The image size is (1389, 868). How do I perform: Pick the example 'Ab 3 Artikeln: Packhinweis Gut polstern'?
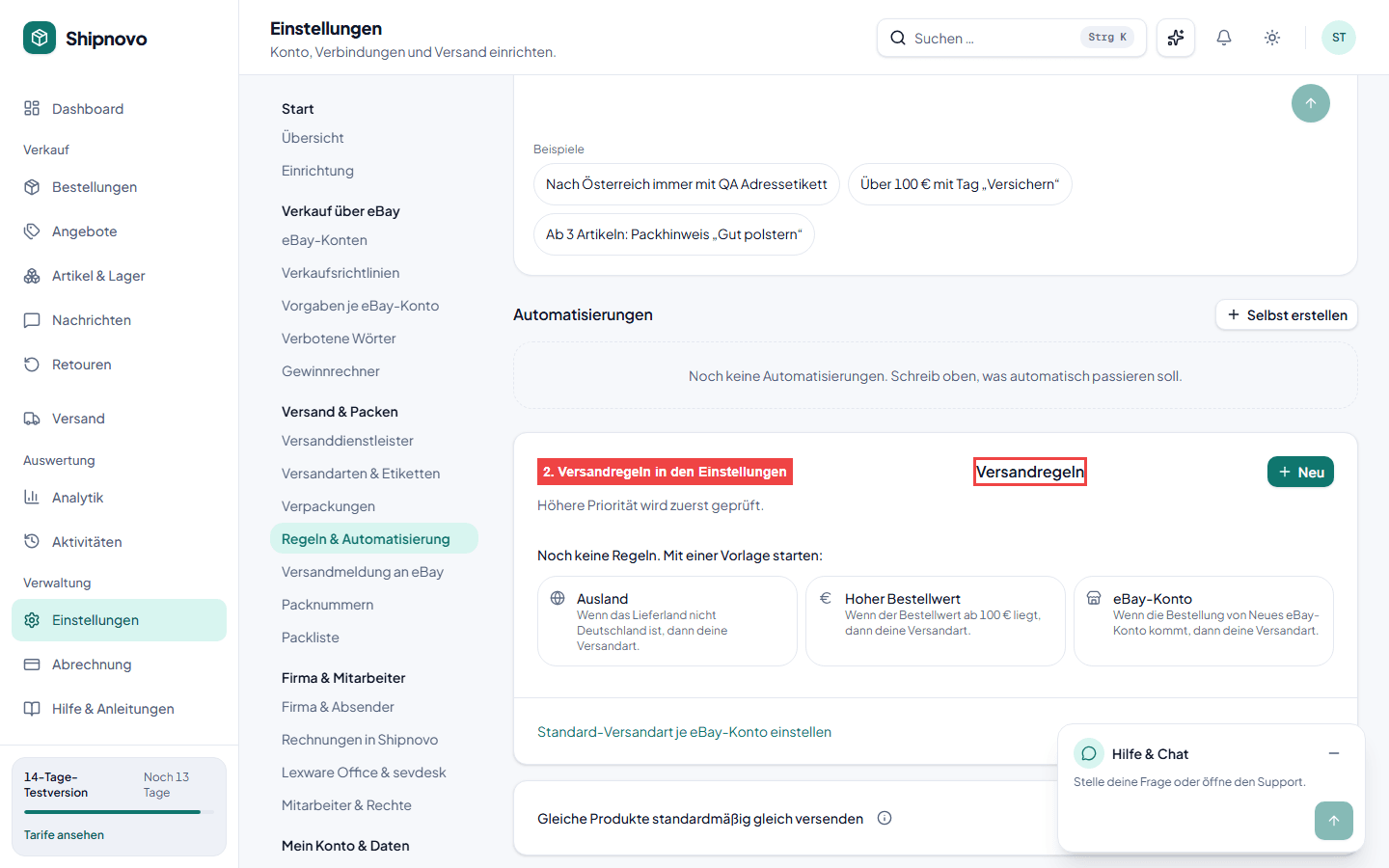pyautogui.click(x=674, y=234)
